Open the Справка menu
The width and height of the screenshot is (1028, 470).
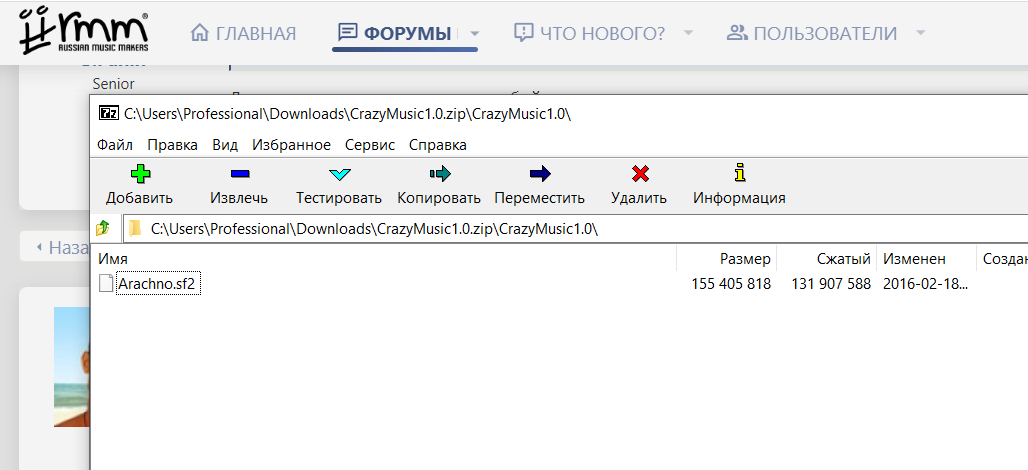[x=438, y=145]
